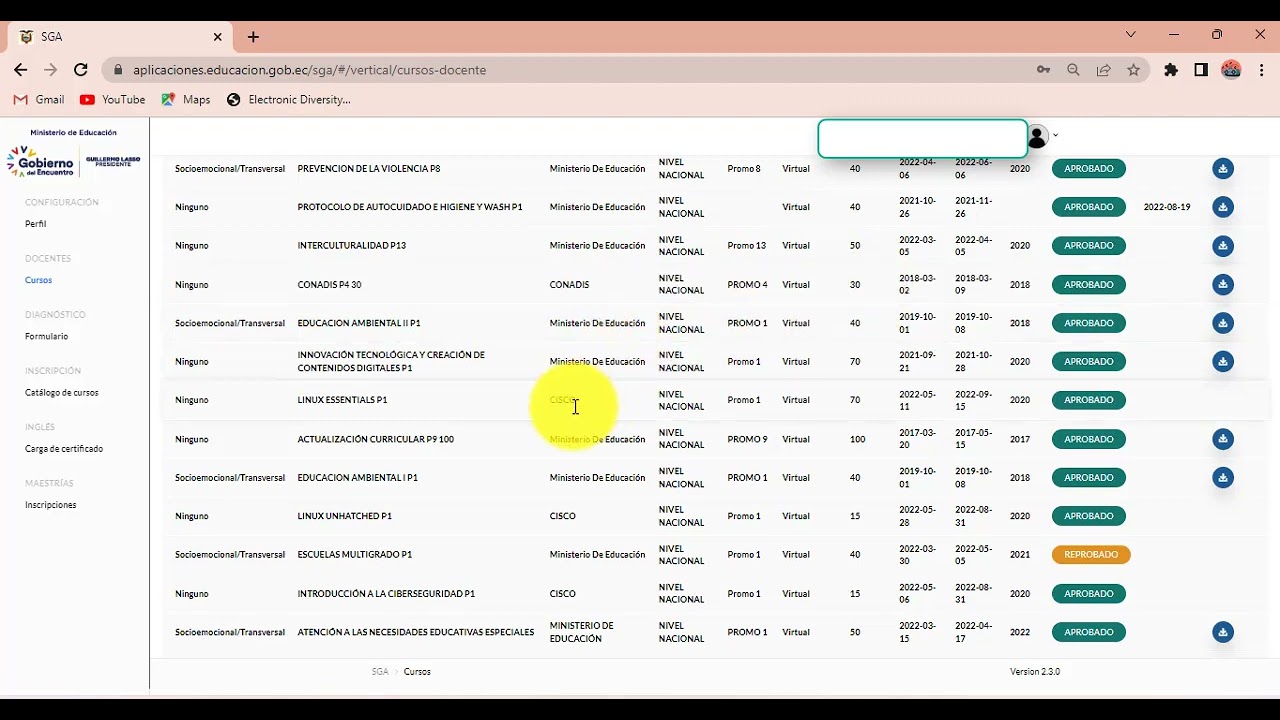The height and width of the screenshot is (720, 1280).
Task: Open the Gmail bookmark
Action: (x=39, y=100)
